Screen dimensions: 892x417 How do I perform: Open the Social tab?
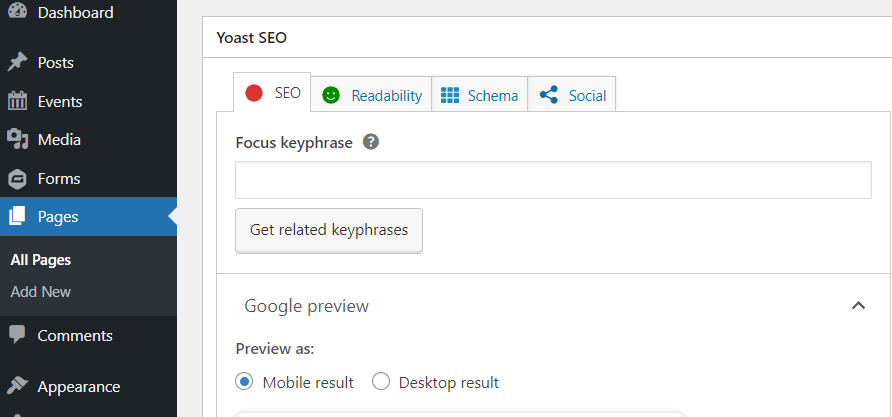572,95
